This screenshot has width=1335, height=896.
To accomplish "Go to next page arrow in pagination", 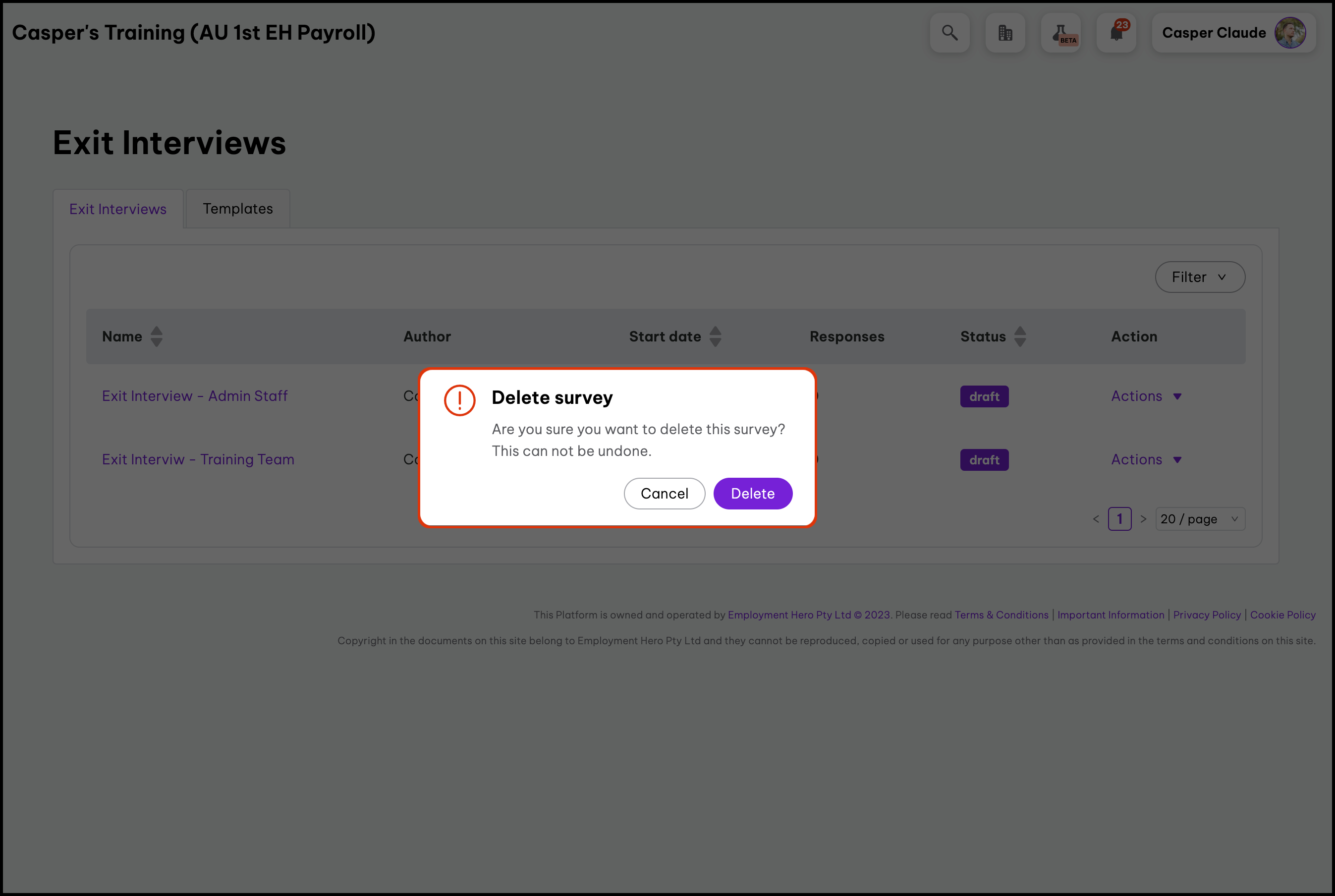I will (1143, 519).
